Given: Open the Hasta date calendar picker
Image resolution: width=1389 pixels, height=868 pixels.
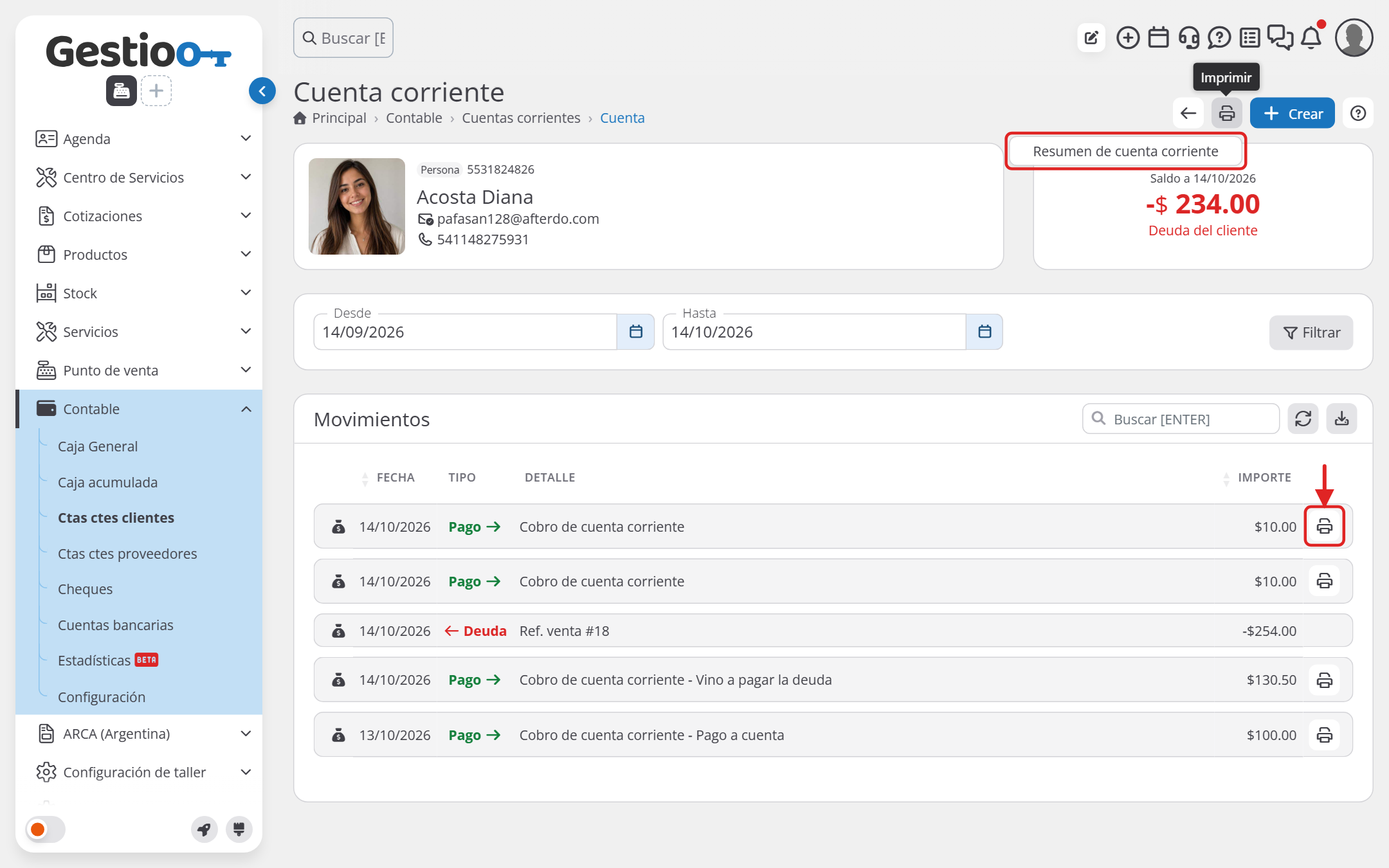Looking at the screenshot, I should pyautogui.click(x=985, y=332).
